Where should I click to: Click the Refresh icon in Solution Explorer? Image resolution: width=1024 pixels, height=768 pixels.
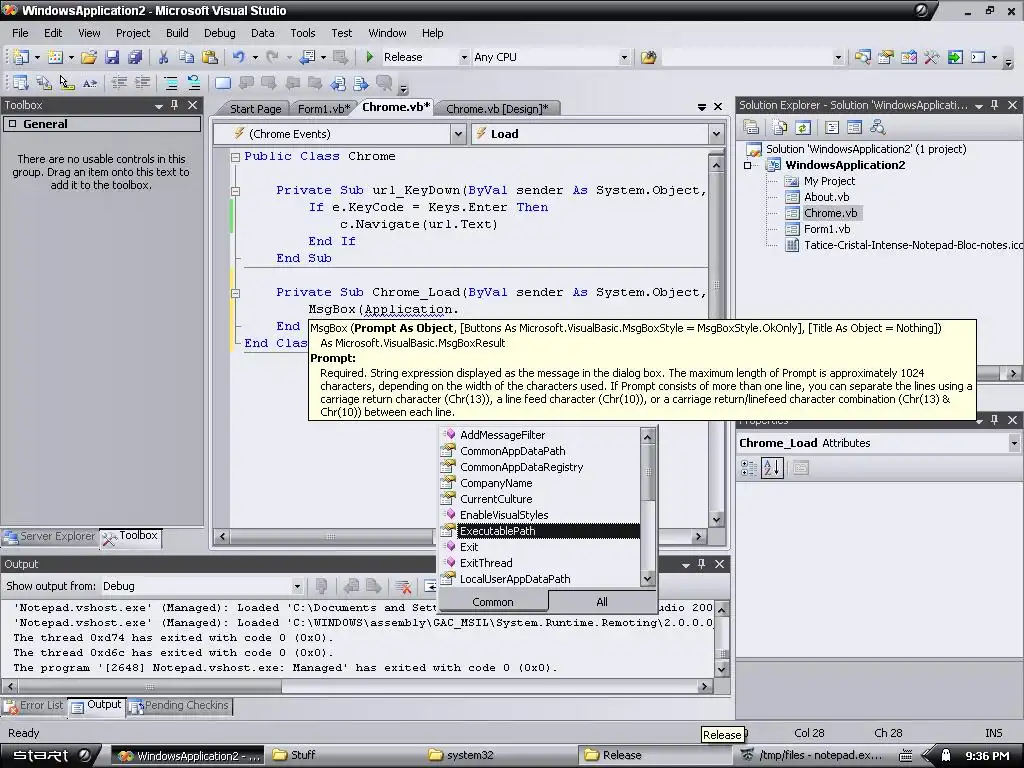point(803,127)
